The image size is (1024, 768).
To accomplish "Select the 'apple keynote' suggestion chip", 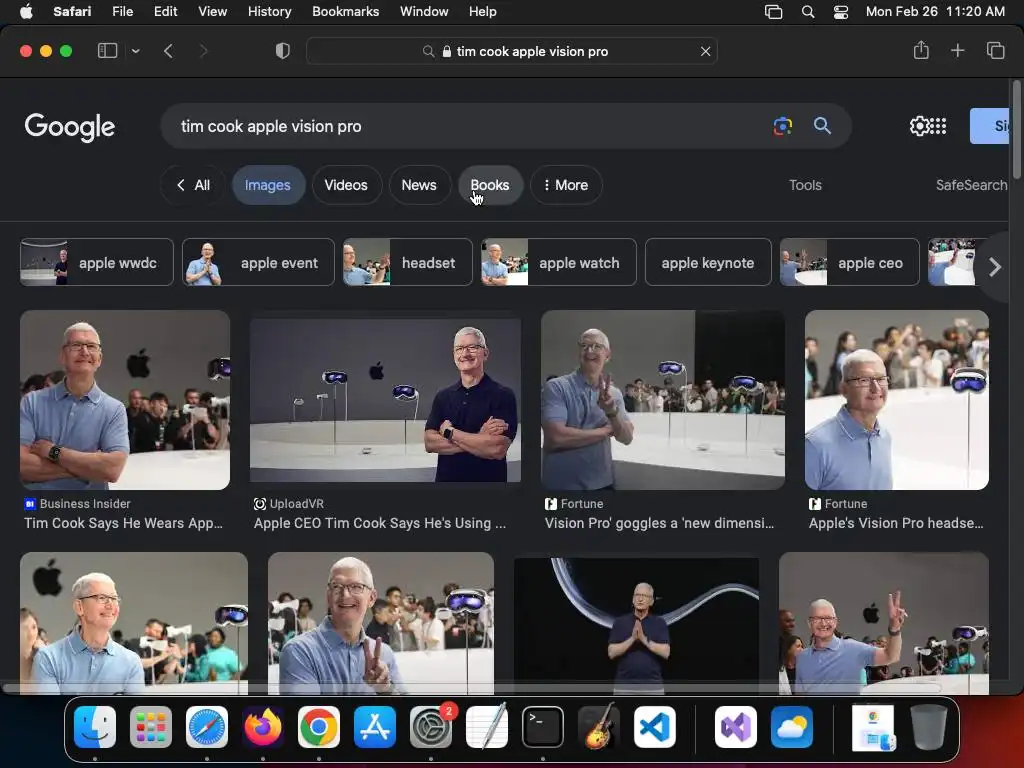I will [708, 262].
